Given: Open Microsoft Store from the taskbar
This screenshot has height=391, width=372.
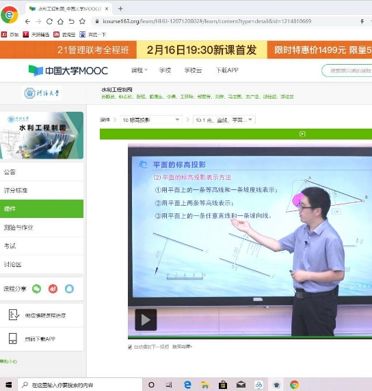Looking at the screenshot, I should point(223,385).
